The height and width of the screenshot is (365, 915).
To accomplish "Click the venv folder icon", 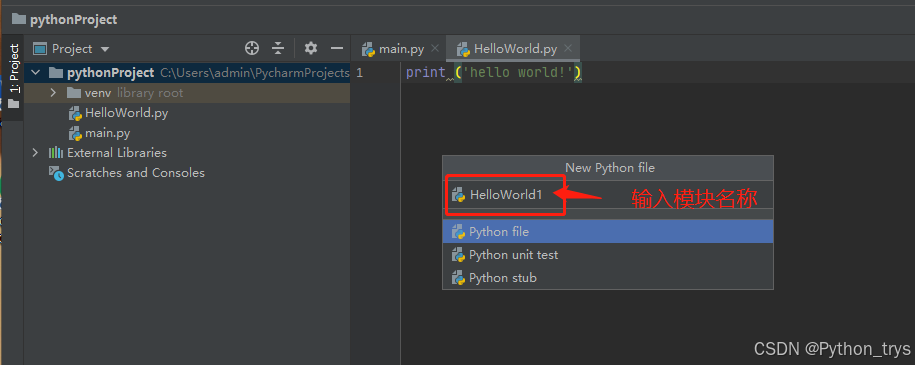I will [74, 93].
